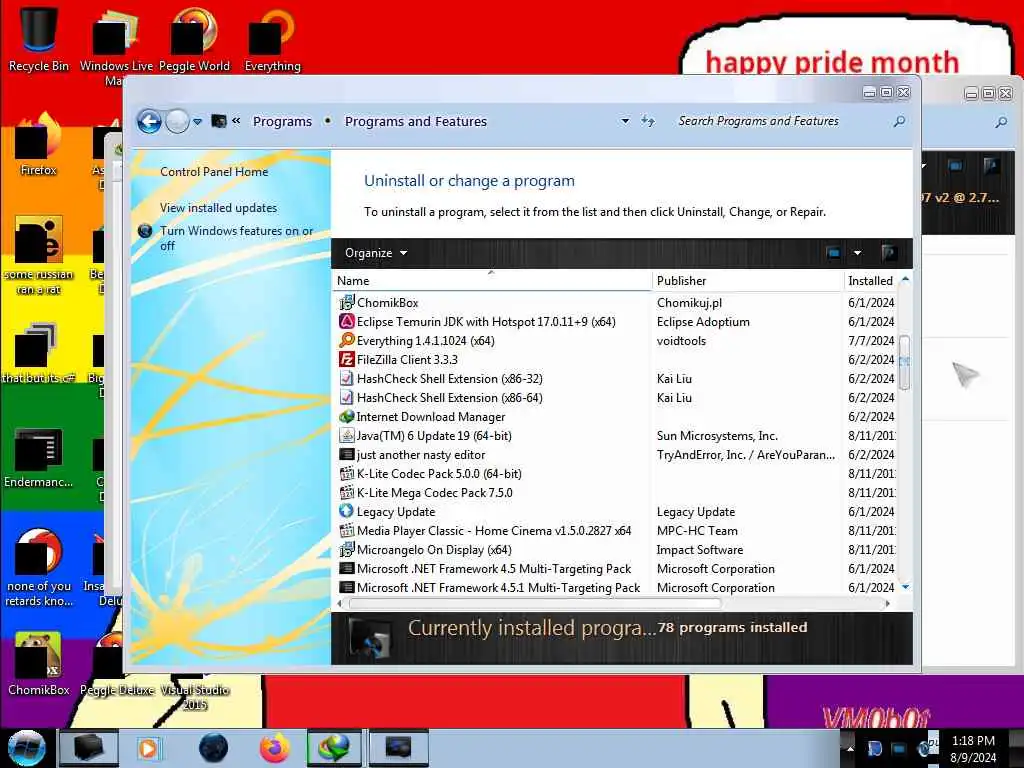
Task: Sort by the Name column header
Action: (x=492, y=281)
